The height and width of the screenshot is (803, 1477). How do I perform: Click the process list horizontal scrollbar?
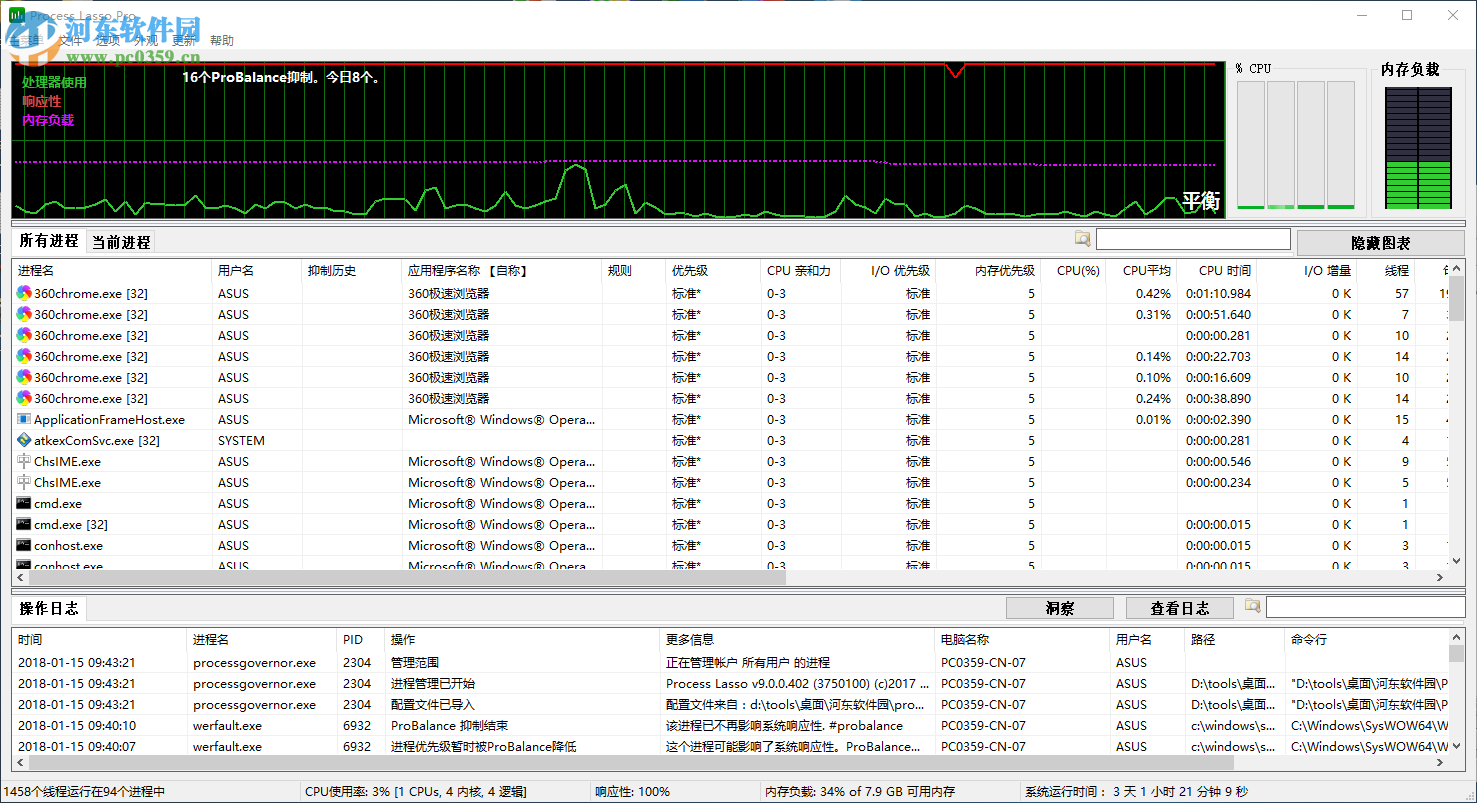click(x=400, y=577)
